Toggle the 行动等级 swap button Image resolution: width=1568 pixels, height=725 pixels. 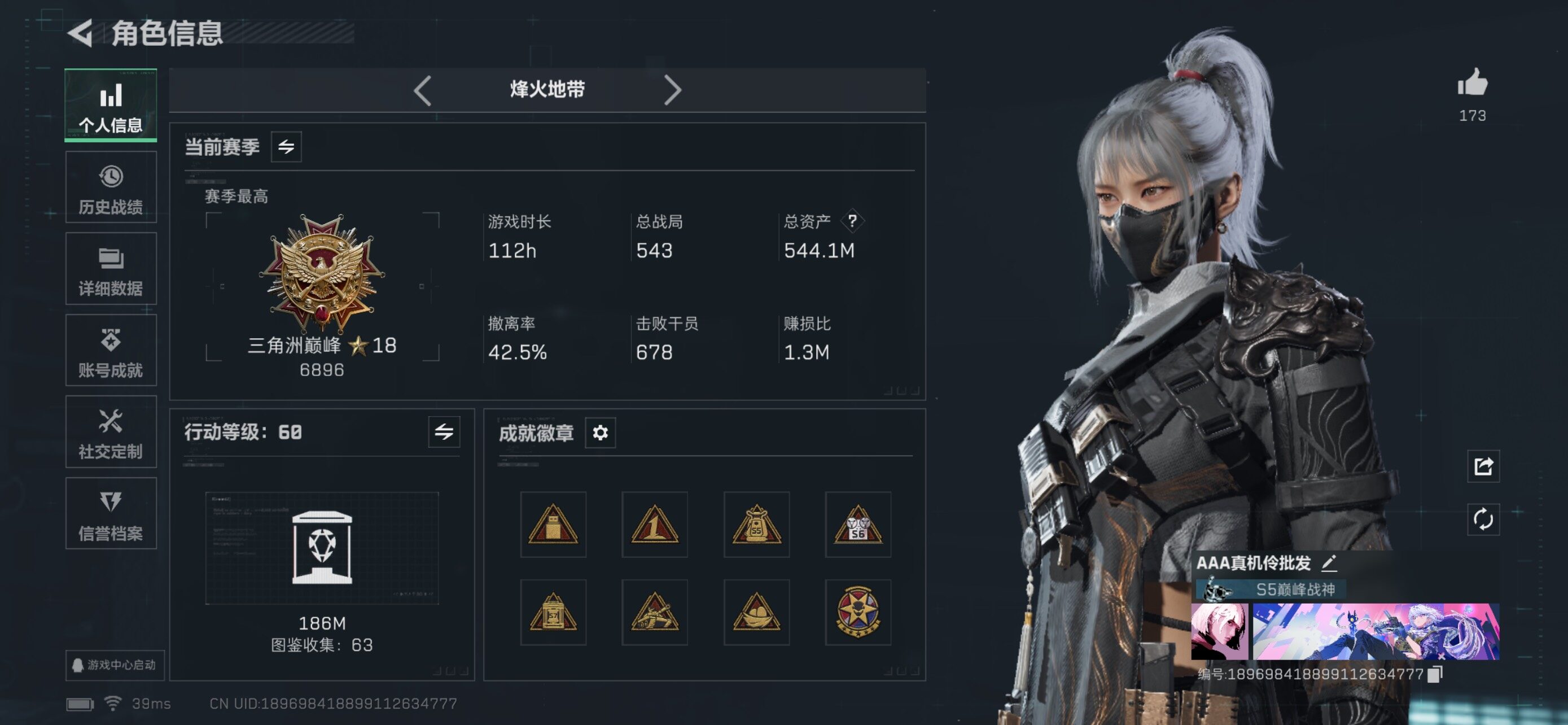(444, 431)
